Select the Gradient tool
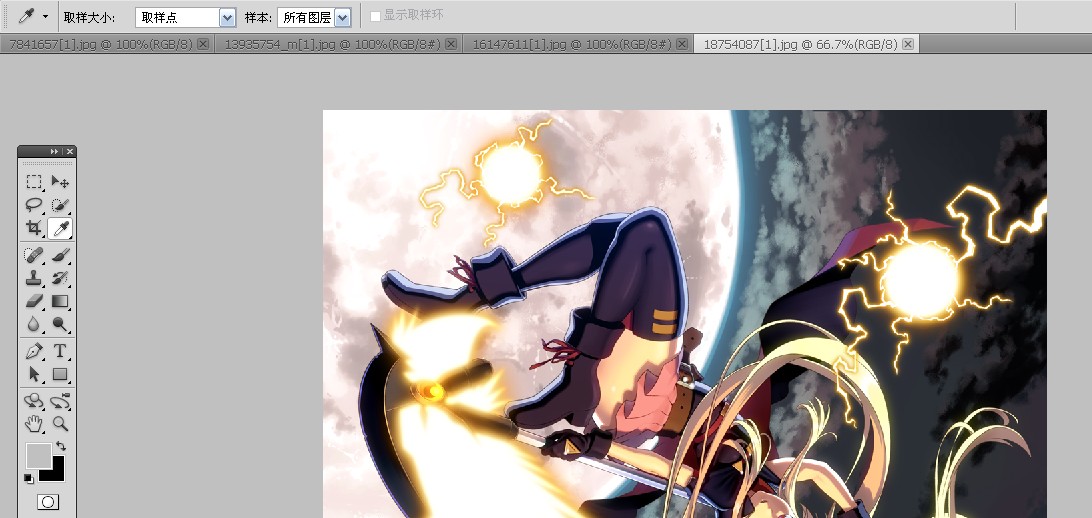1092x518 pixels. tap(60, 301)
